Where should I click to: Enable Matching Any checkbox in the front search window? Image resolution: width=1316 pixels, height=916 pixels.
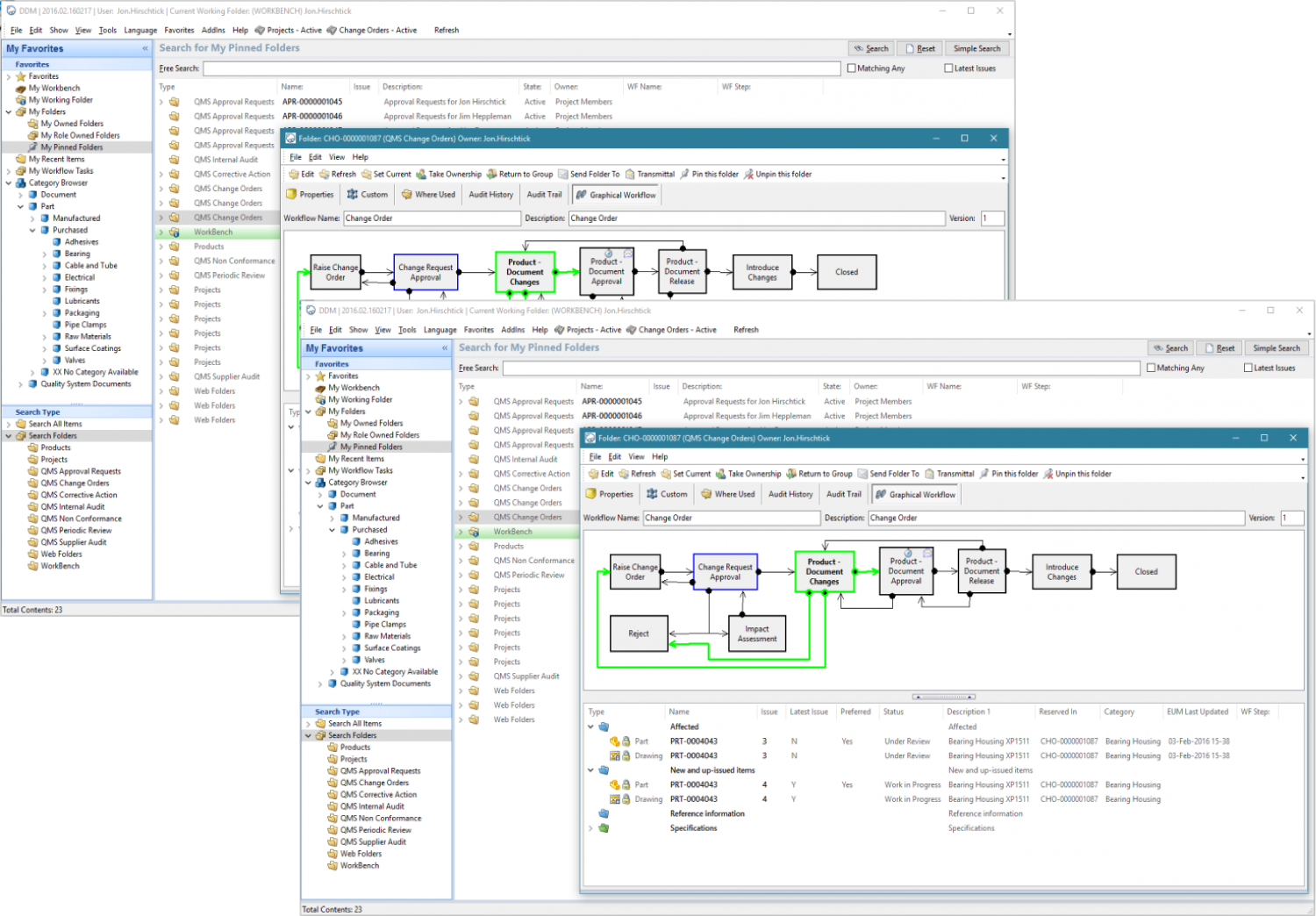(1151, 369)
